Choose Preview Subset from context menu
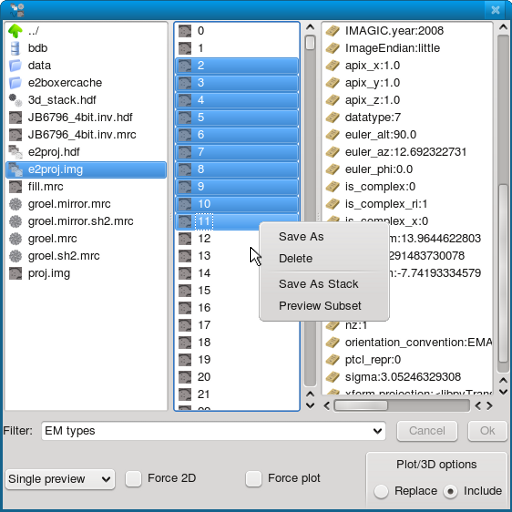 pyautogui.click(x=320, y=306)
